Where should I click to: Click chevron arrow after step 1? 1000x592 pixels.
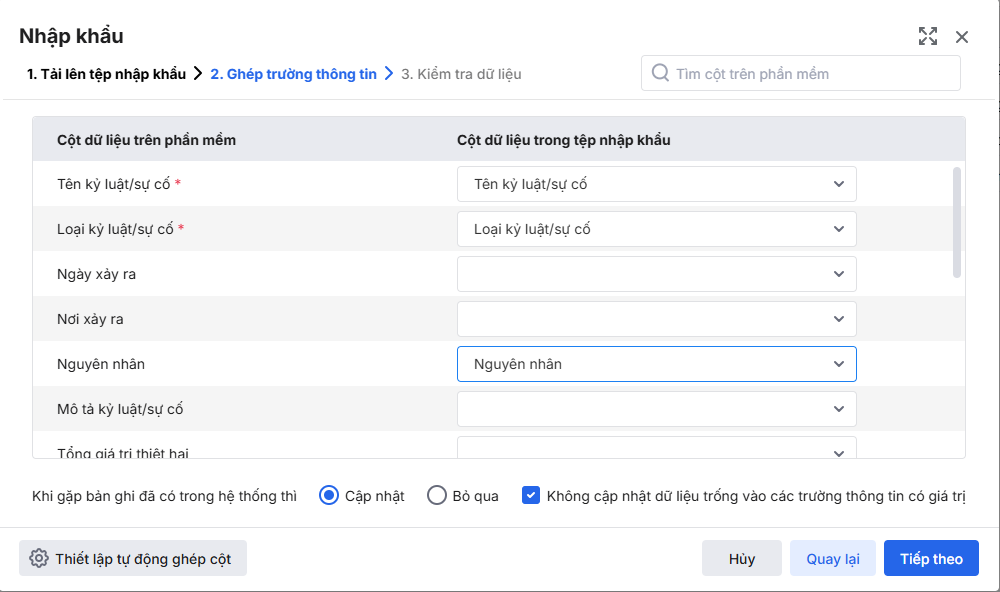tap(198, 74)
